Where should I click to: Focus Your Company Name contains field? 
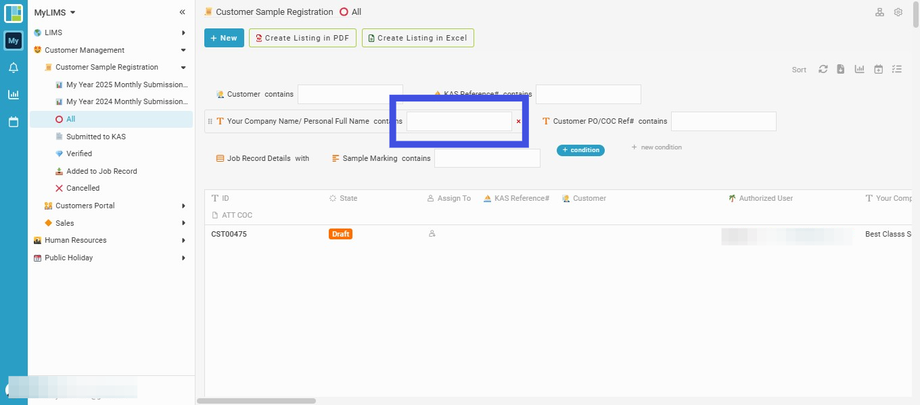coord(459,122)
